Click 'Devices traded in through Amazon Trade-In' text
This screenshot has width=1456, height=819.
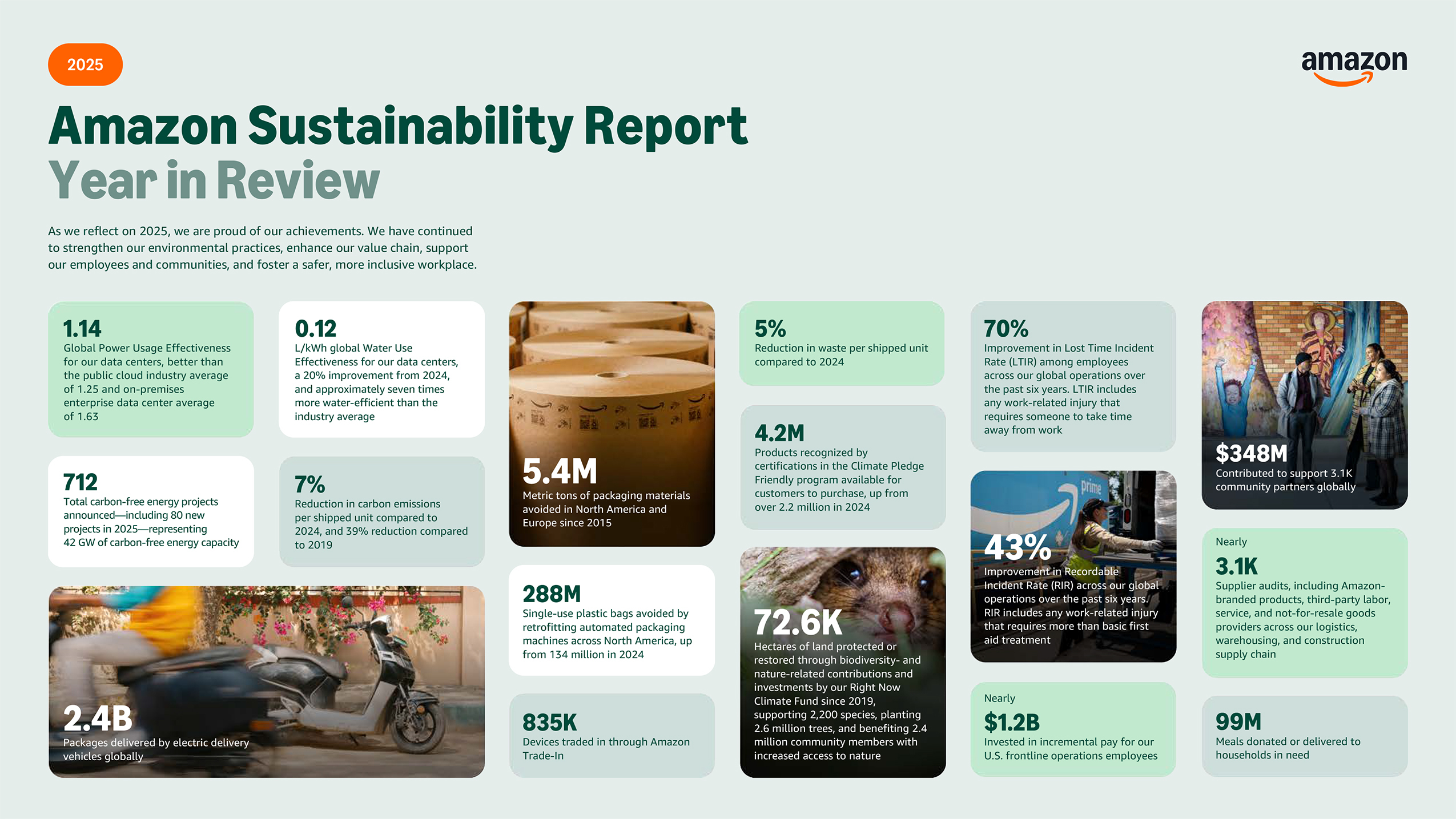pyautogui.click(x=606, y=749)
